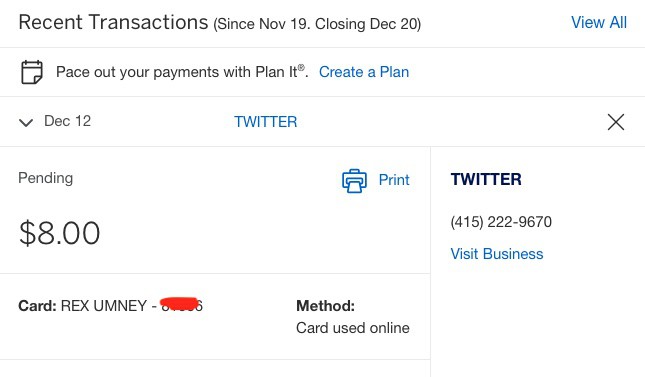
Task: Click the phone number (415) 222-9670
Action: (x=501, y=222)
